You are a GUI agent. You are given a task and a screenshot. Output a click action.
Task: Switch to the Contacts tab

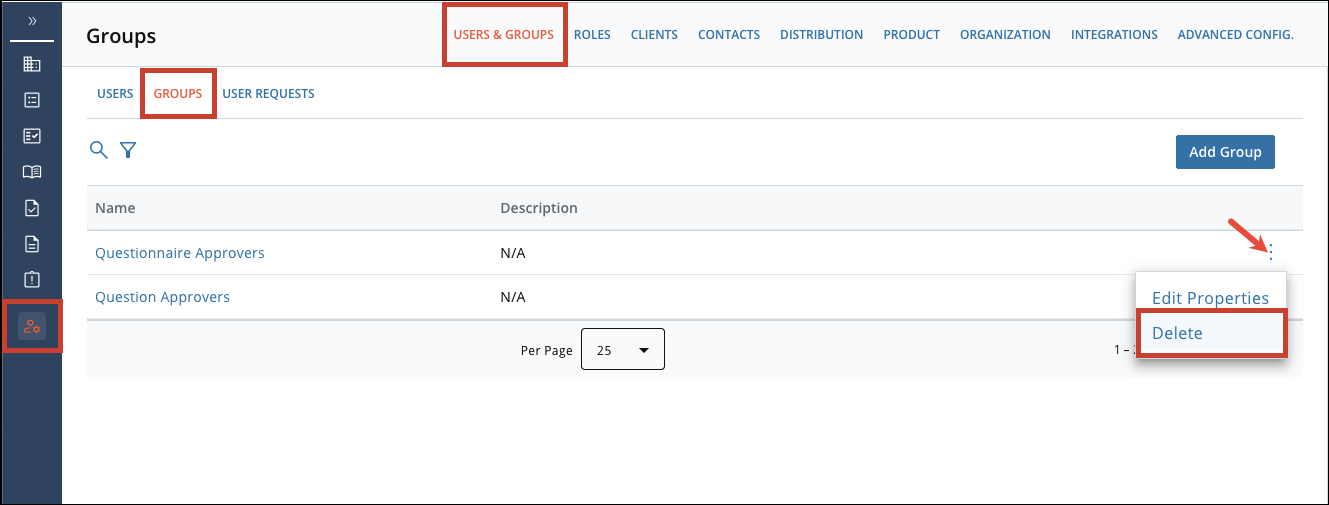729,34
